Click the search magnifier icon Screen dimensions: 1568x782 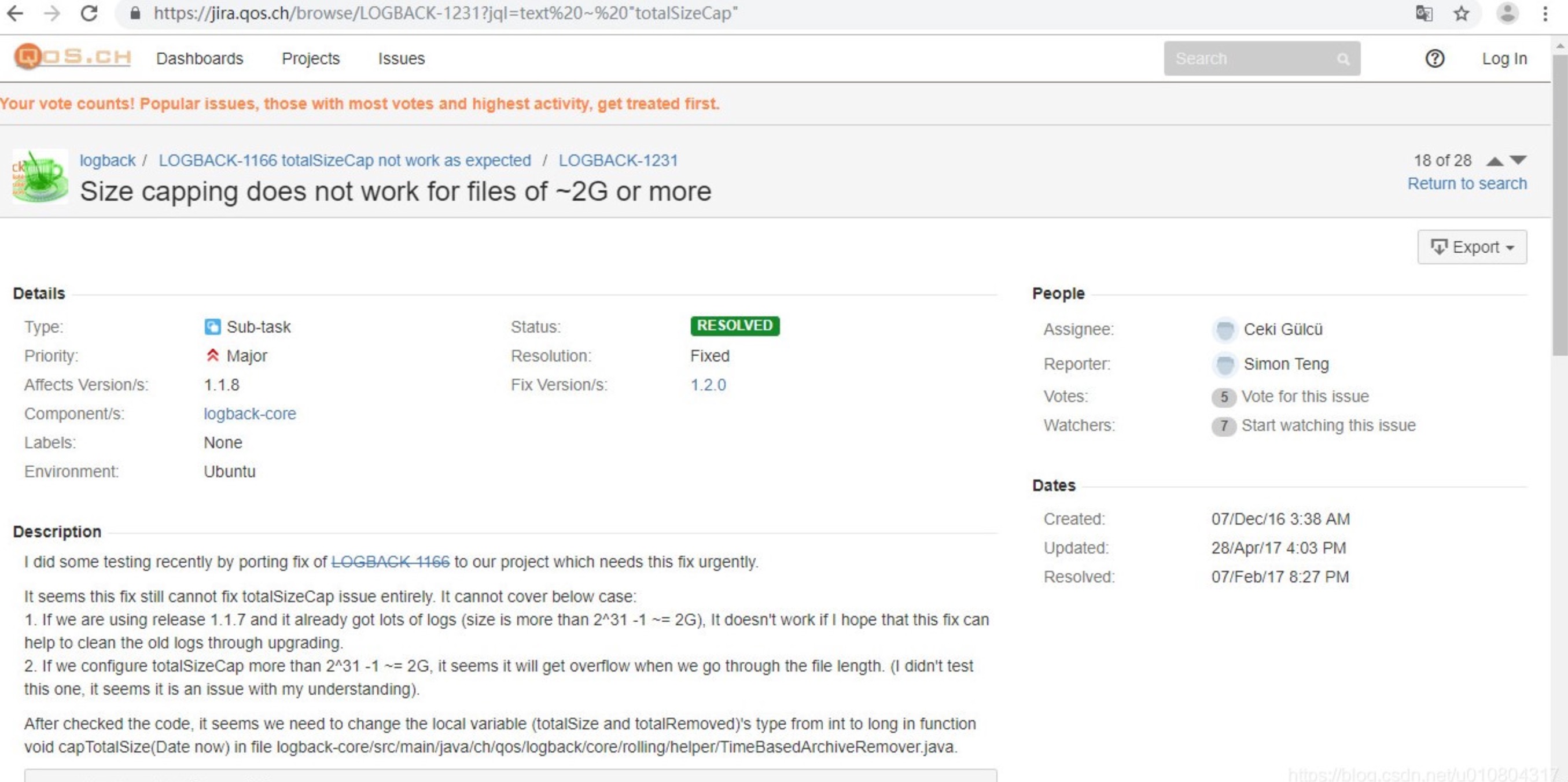[x=1344, y=59]
